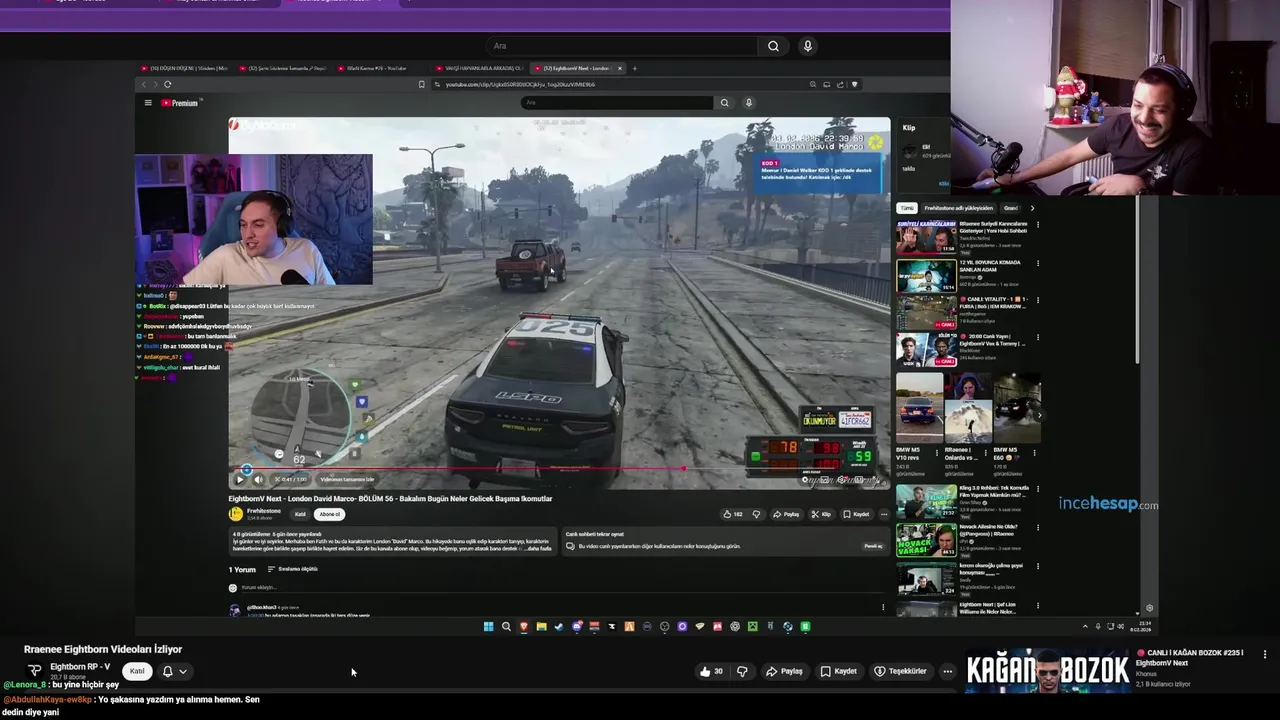This screenshot has width=1280, height=720.
Task: Open the Frwhitestone channel avatar
Action: (x=236, y=514)
